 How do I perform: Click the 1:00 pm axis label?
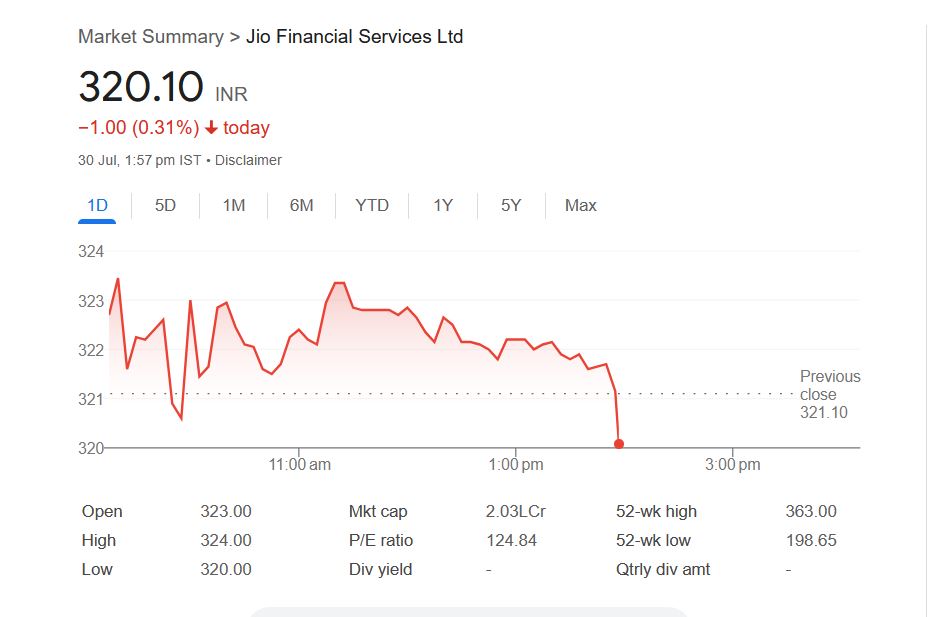click(x=516, y=465)
